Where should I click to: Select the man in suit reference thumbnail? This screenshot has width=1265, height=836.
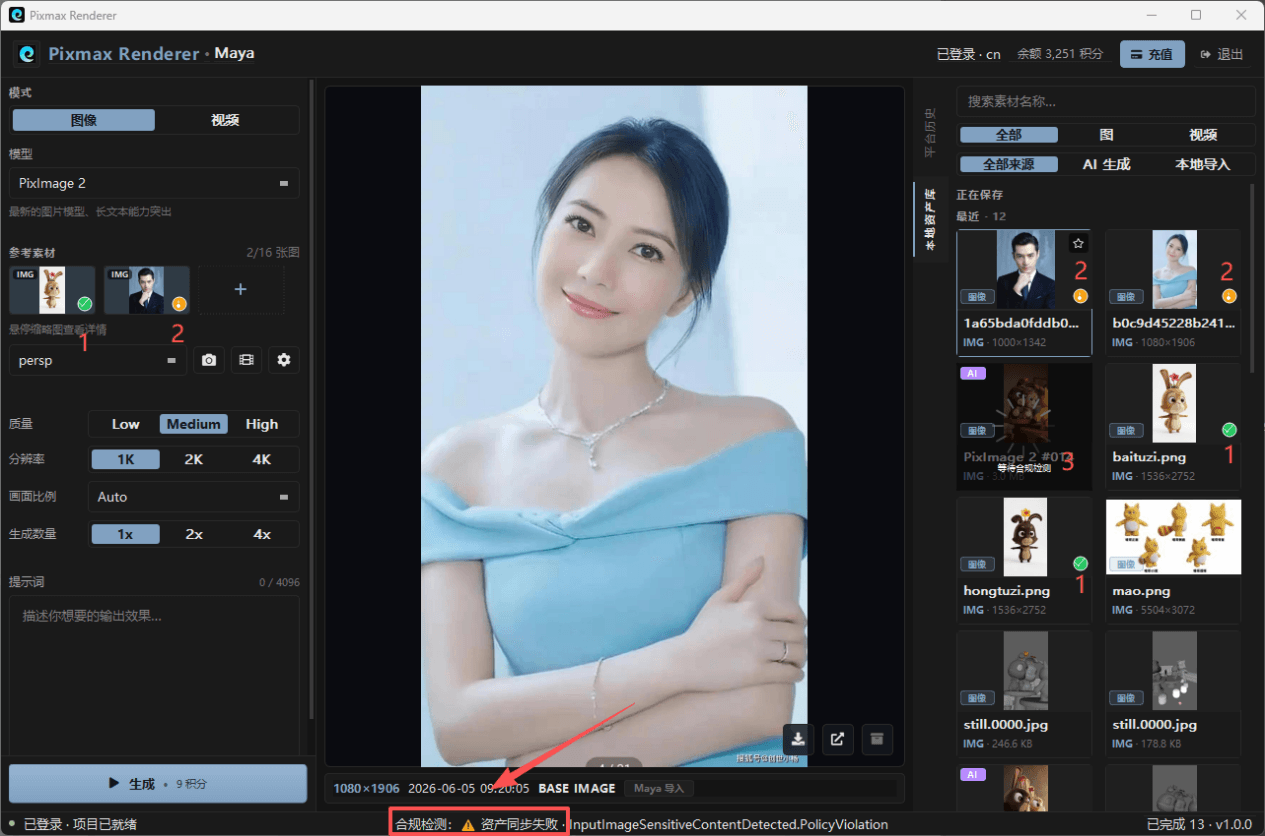click(x=146, y=289)
